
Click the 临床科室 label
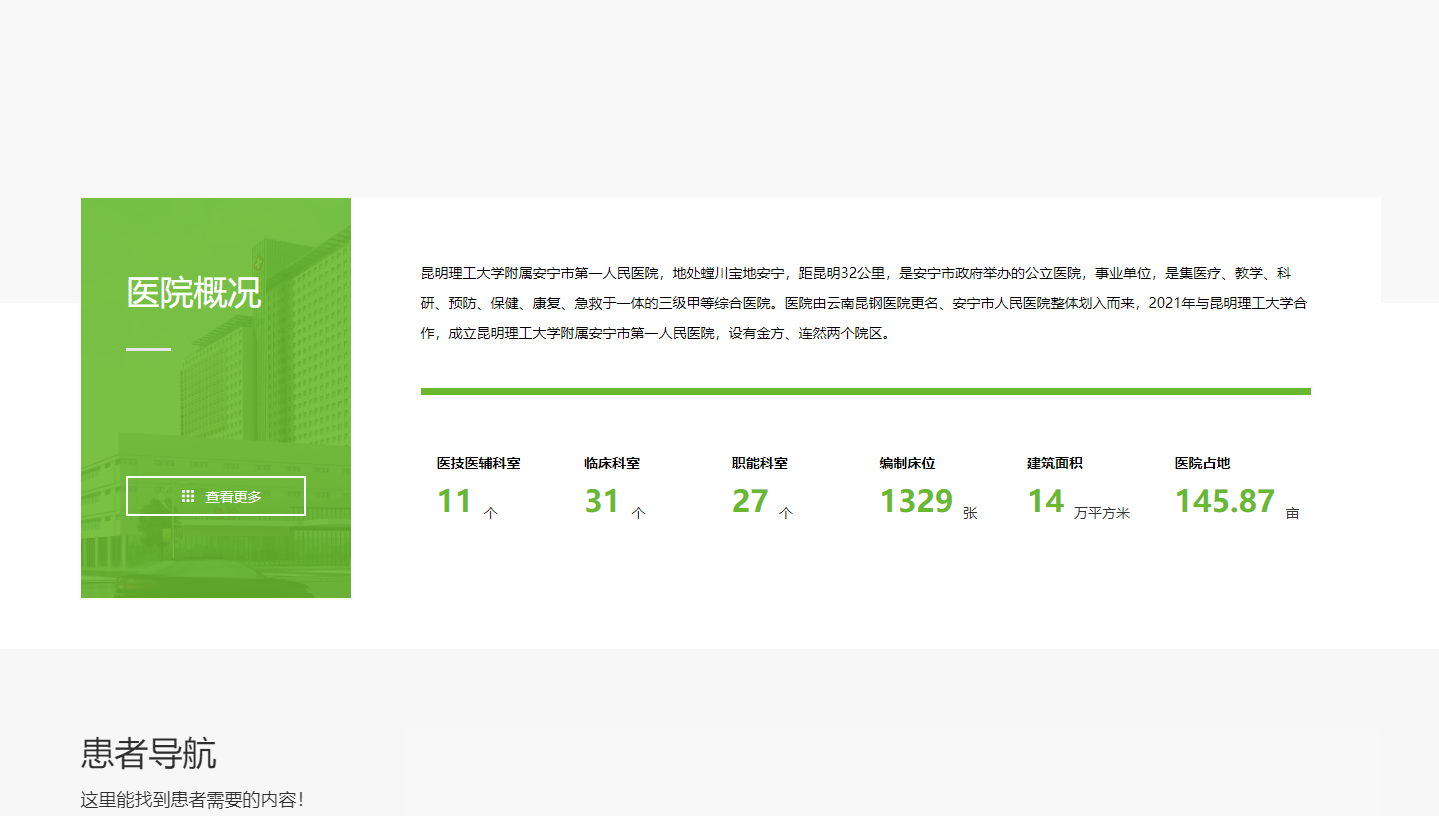point(612,463)
